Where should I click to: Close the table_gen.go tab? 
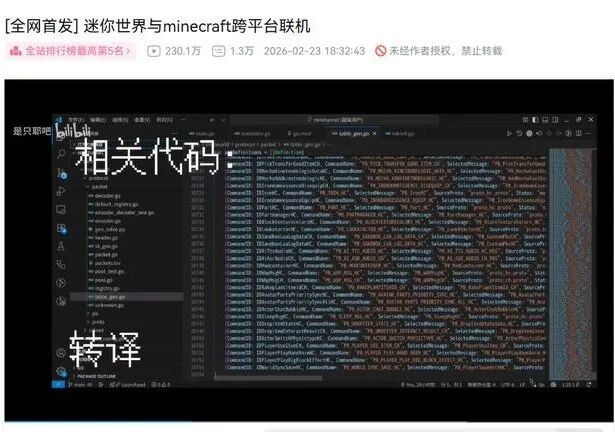(x=374, y=133)
